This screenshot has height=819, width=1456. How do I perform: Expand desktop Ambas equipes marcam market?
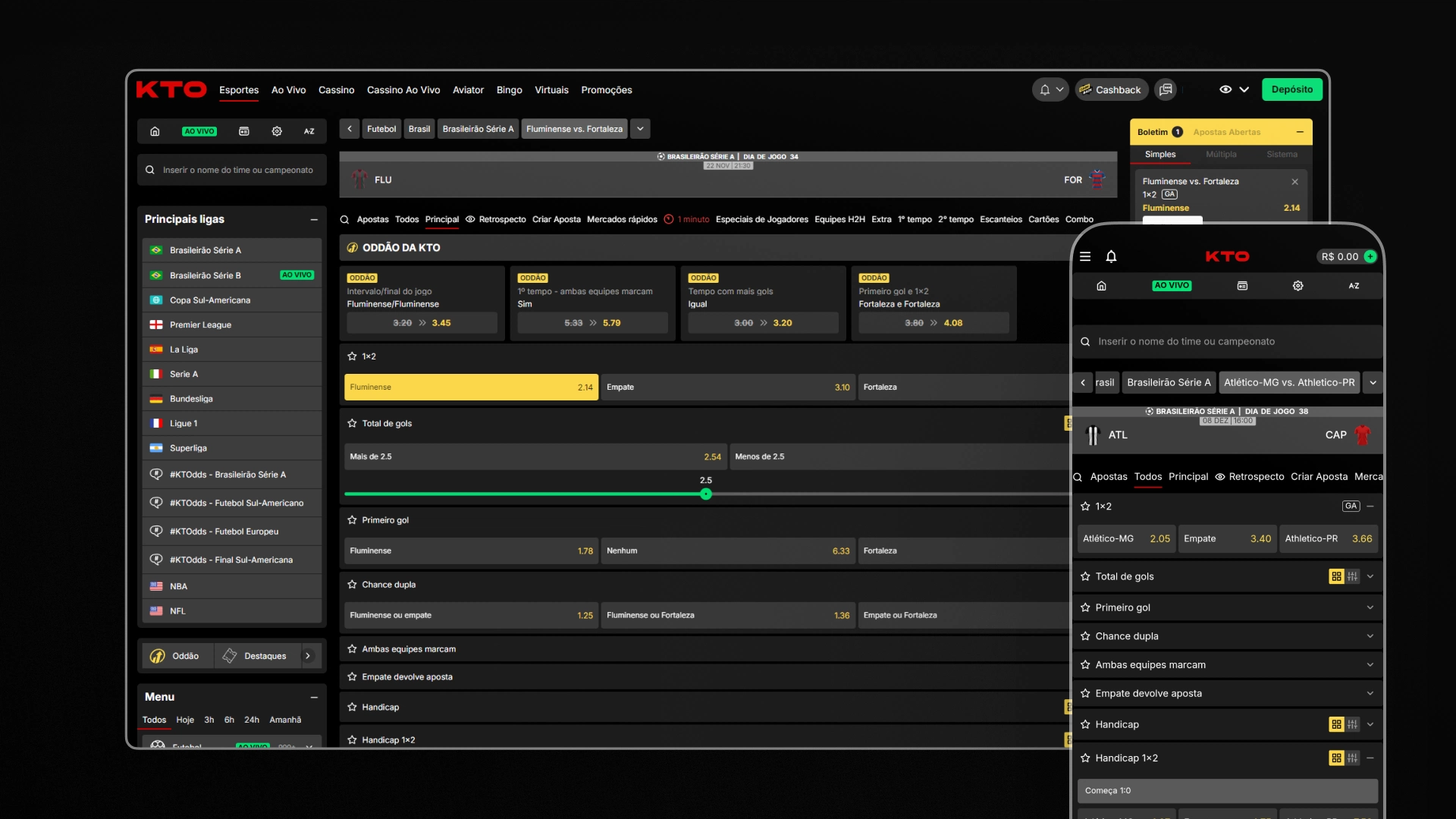pyautogui.click(x=705, y=649)
